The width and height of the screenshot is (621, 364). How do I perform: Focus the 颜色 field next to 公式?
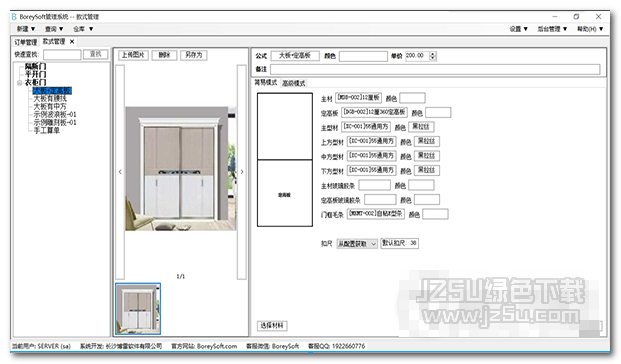coord(363,56)
